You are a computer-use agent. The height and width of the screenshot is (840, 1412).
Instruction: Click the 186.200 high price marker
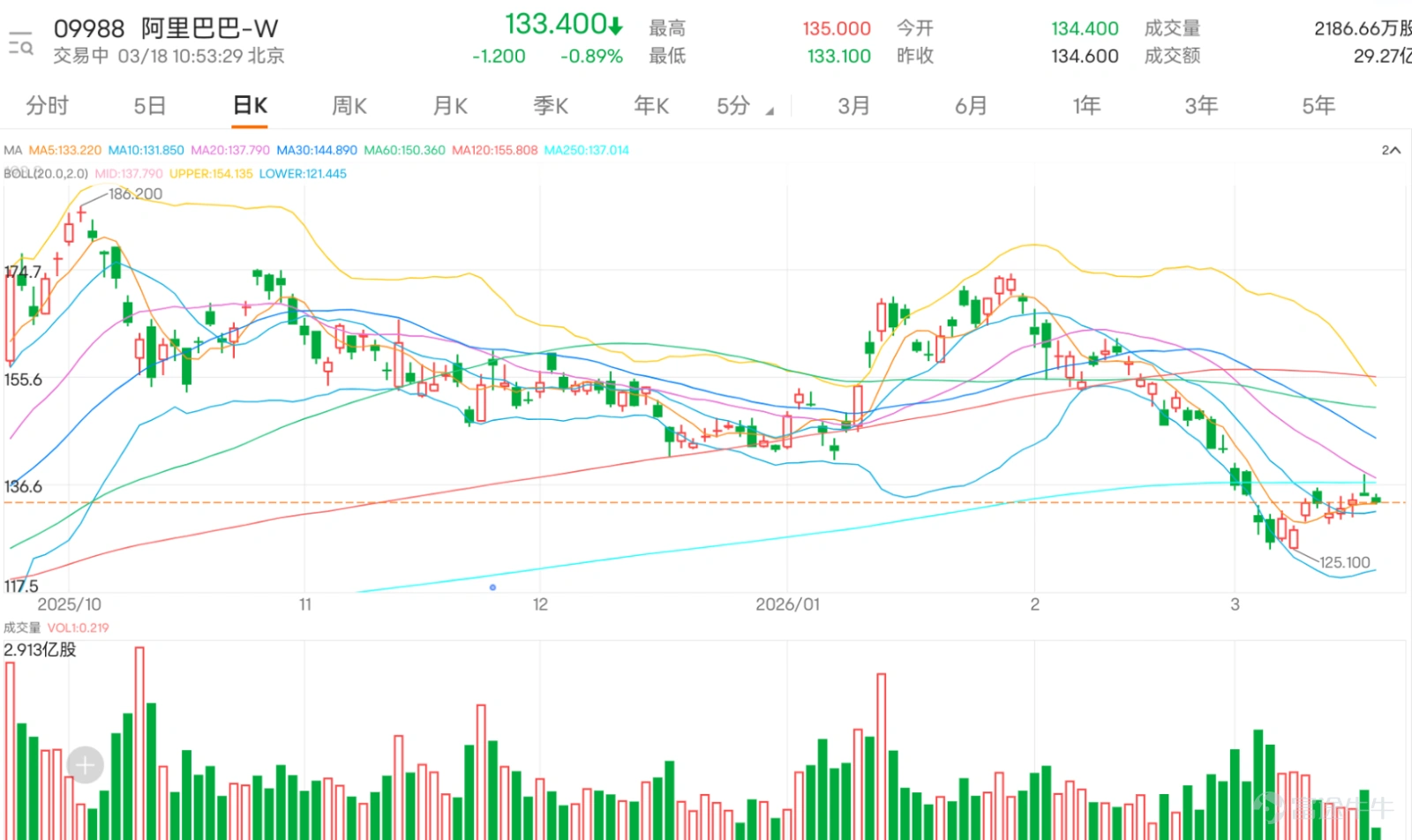click(135, 194)
